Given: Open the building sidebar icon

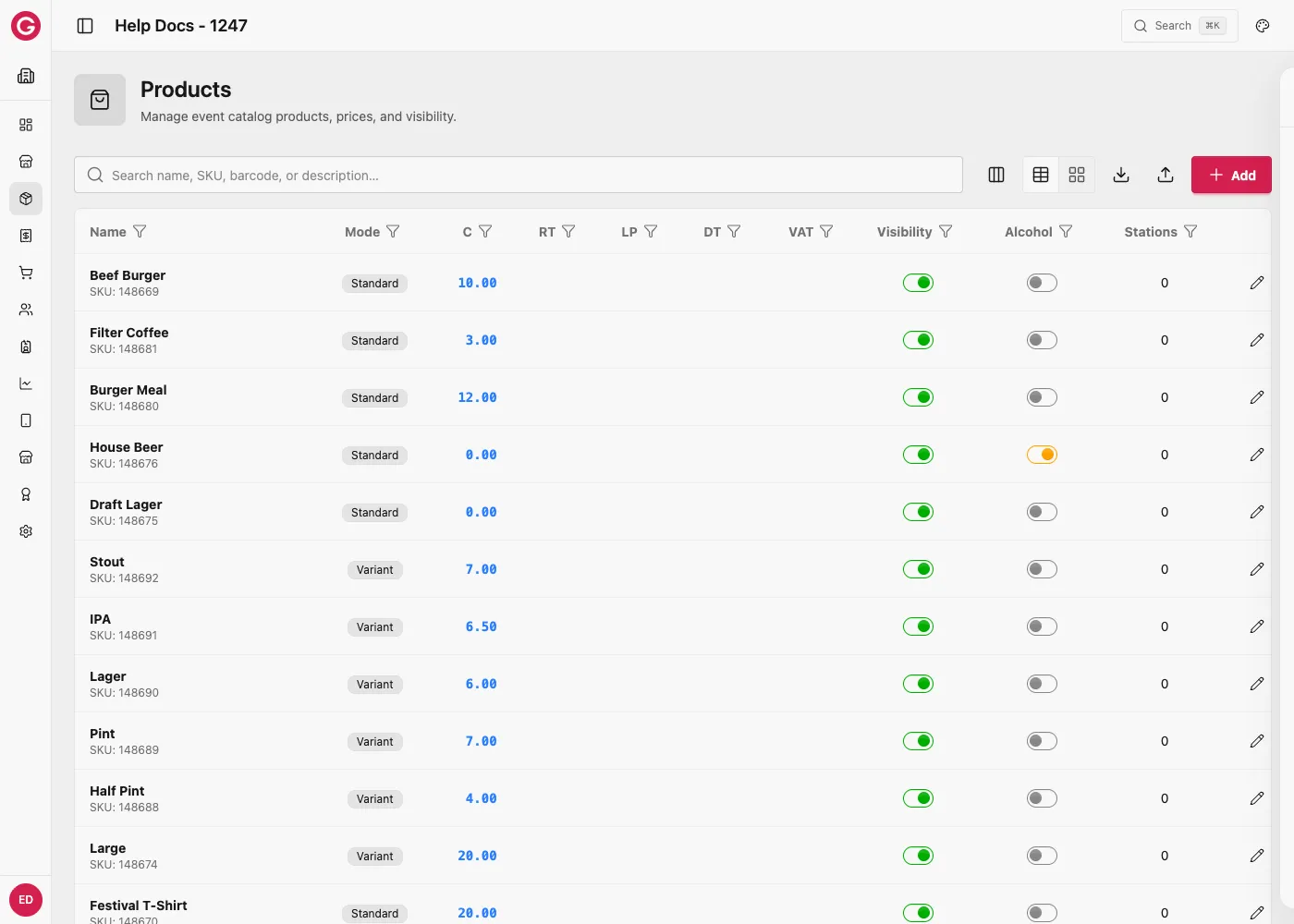Looking at the screenshot, I should click(x=26, y=76).
